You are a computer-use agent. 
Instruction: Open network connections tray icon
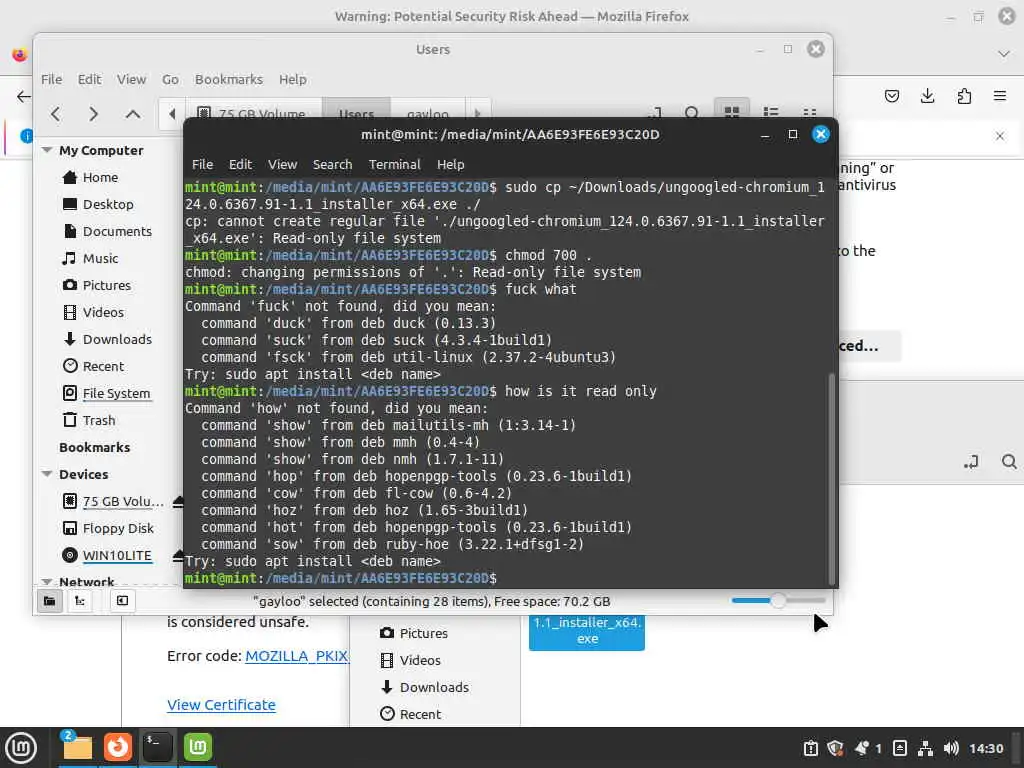coord(925,748)
